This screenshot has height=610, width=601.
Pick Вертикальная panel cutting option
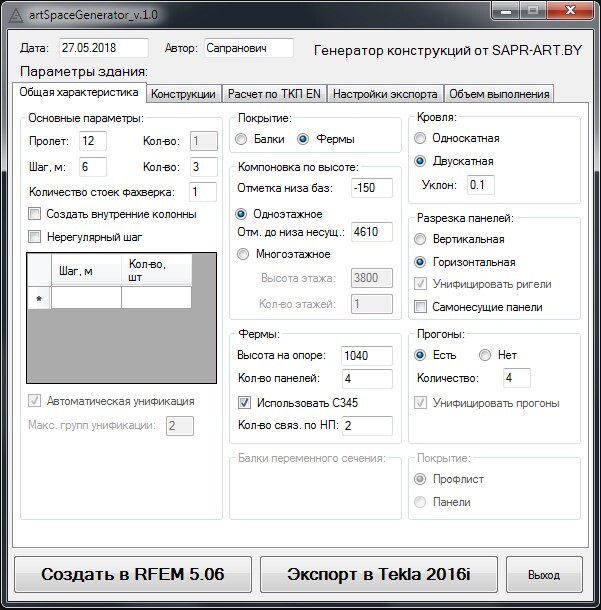pos(420,239)
